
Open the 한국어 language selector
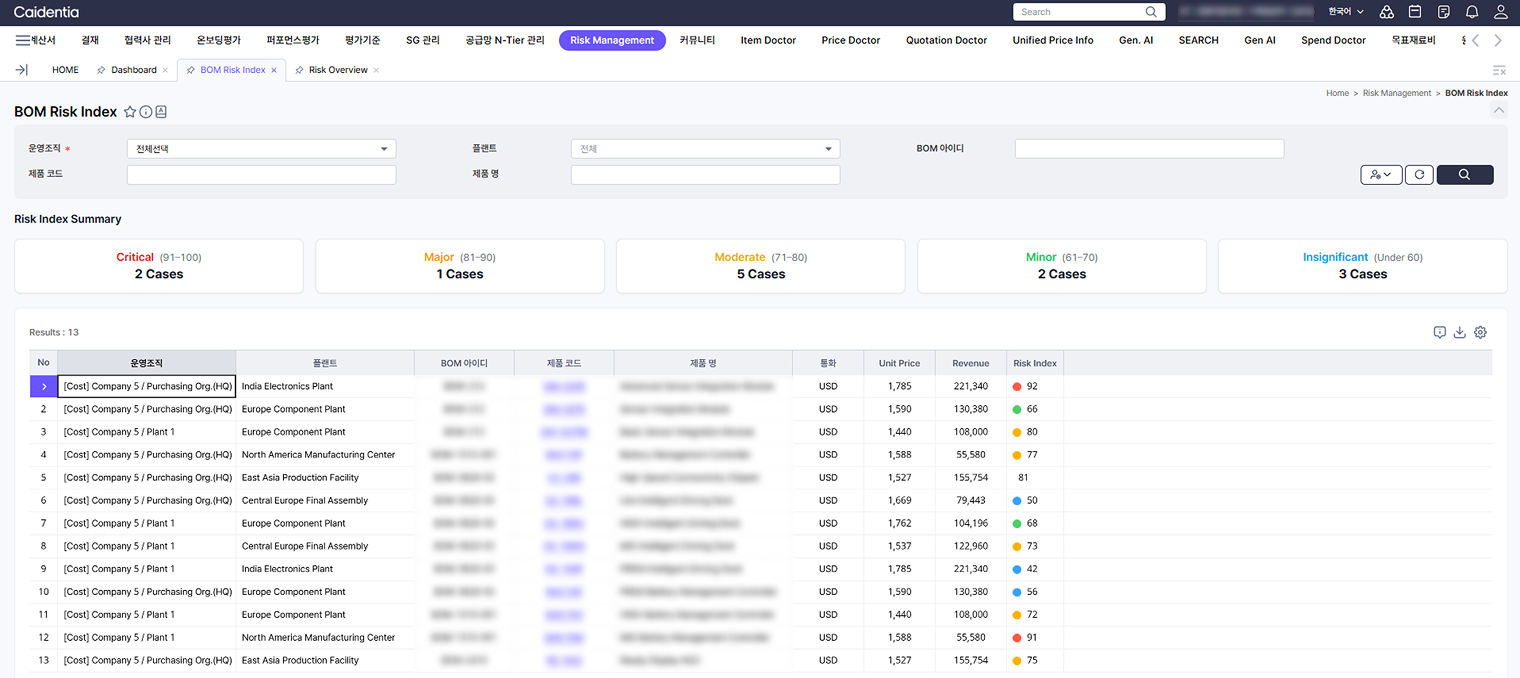point(1345,12)
